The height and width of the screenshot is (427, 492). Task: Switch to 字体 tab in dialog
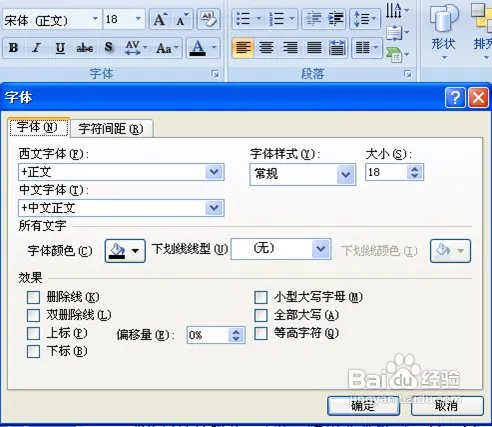pyautogui.click(x=39, y=127)
